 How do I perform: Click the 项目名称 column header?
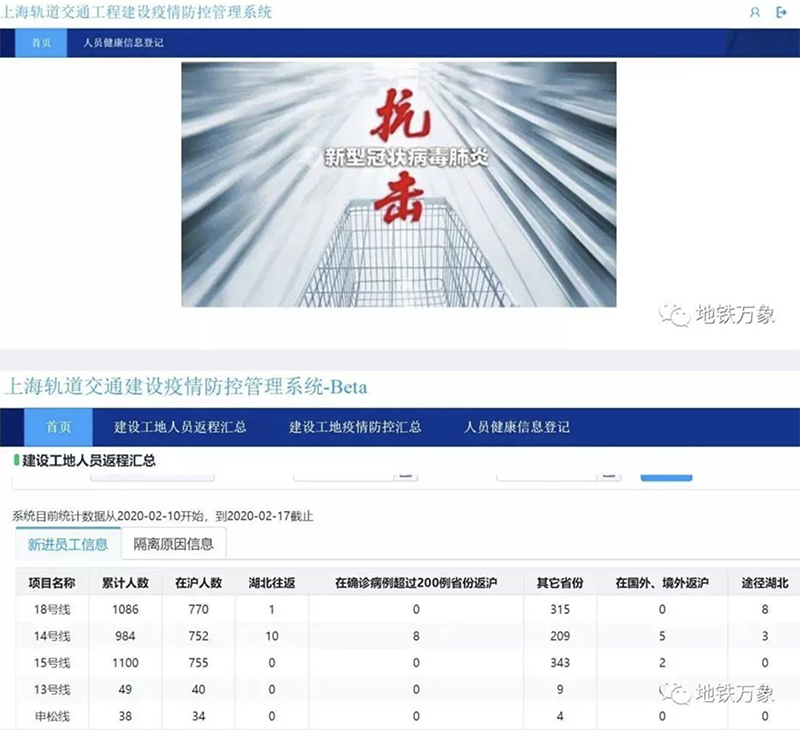coord(52,583)
